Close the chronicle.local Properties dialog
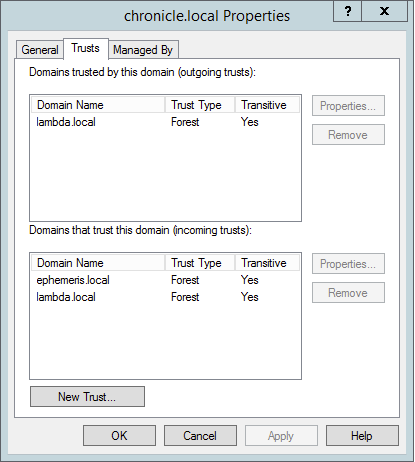 [385, 12]
